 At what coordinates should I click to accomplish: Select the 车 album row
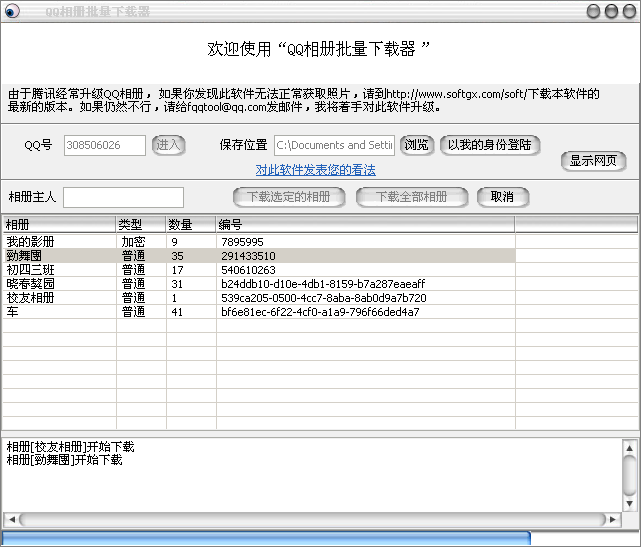click(x=259, y=312)
